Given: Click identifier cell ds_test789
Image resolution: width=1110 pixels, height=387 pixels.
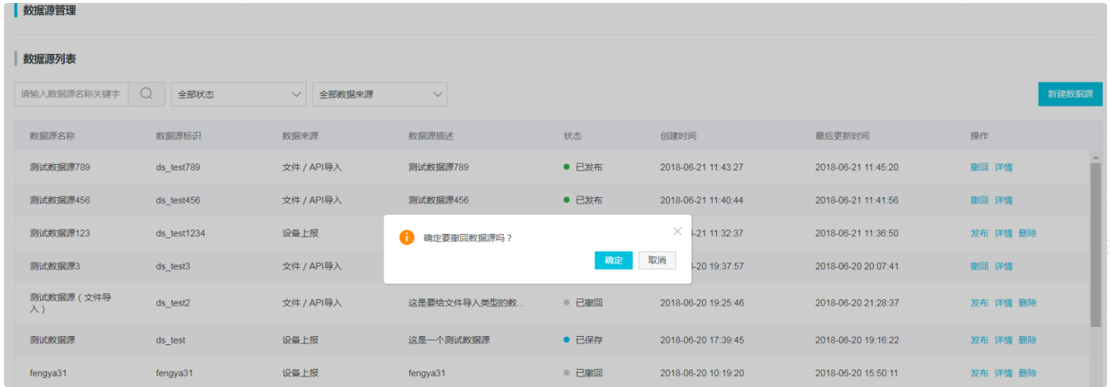Looking at the screenshot, I should 178,168.
